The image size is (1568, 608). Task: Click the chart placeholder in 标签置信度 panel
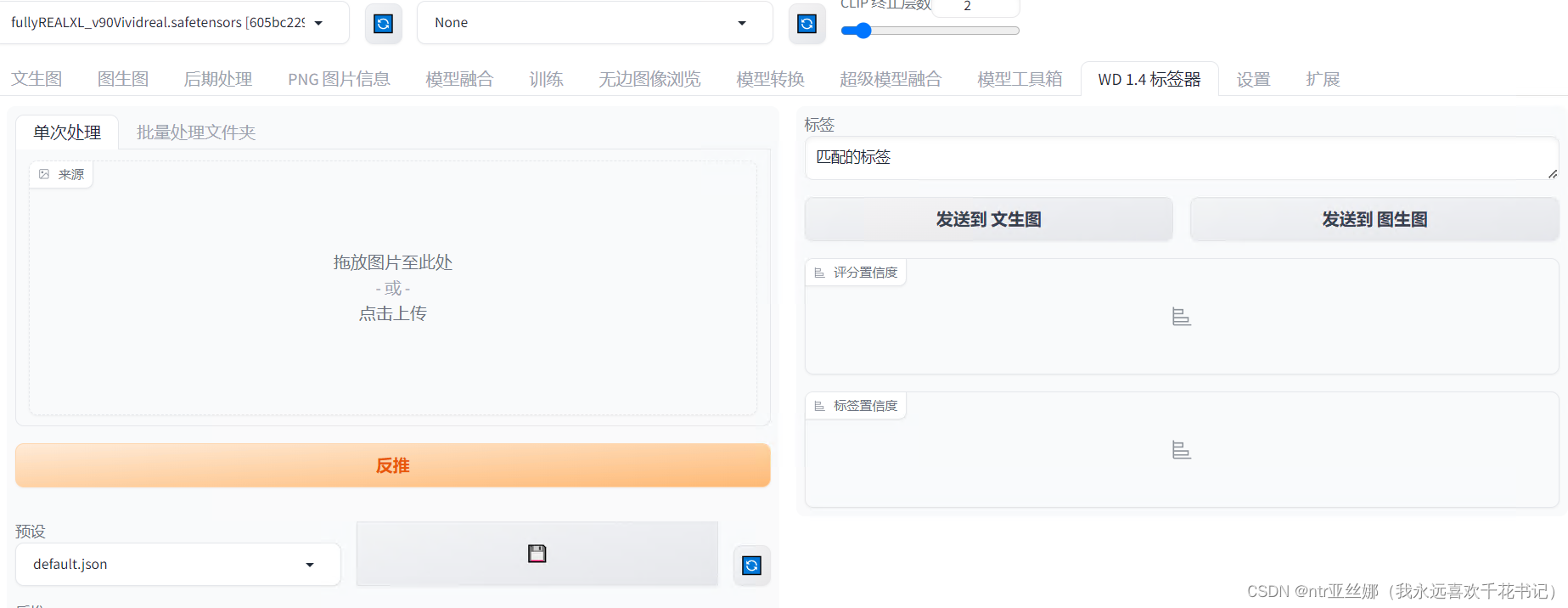pyautogui.click(x=1182, y=450)
